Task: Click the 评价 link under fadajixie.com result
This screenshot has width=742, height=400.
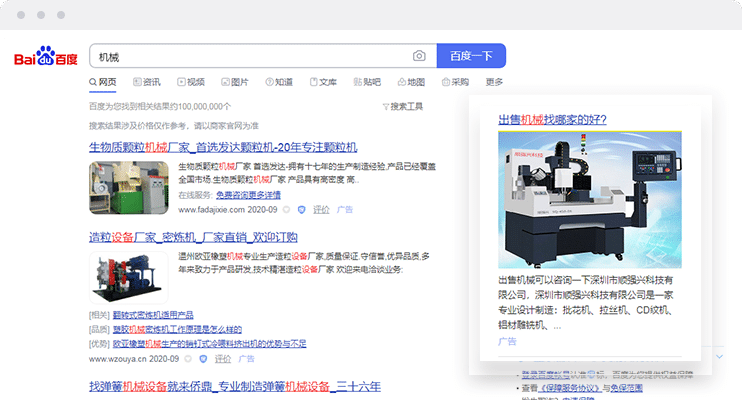Action: pyautogui.click(x=321, y=211)
